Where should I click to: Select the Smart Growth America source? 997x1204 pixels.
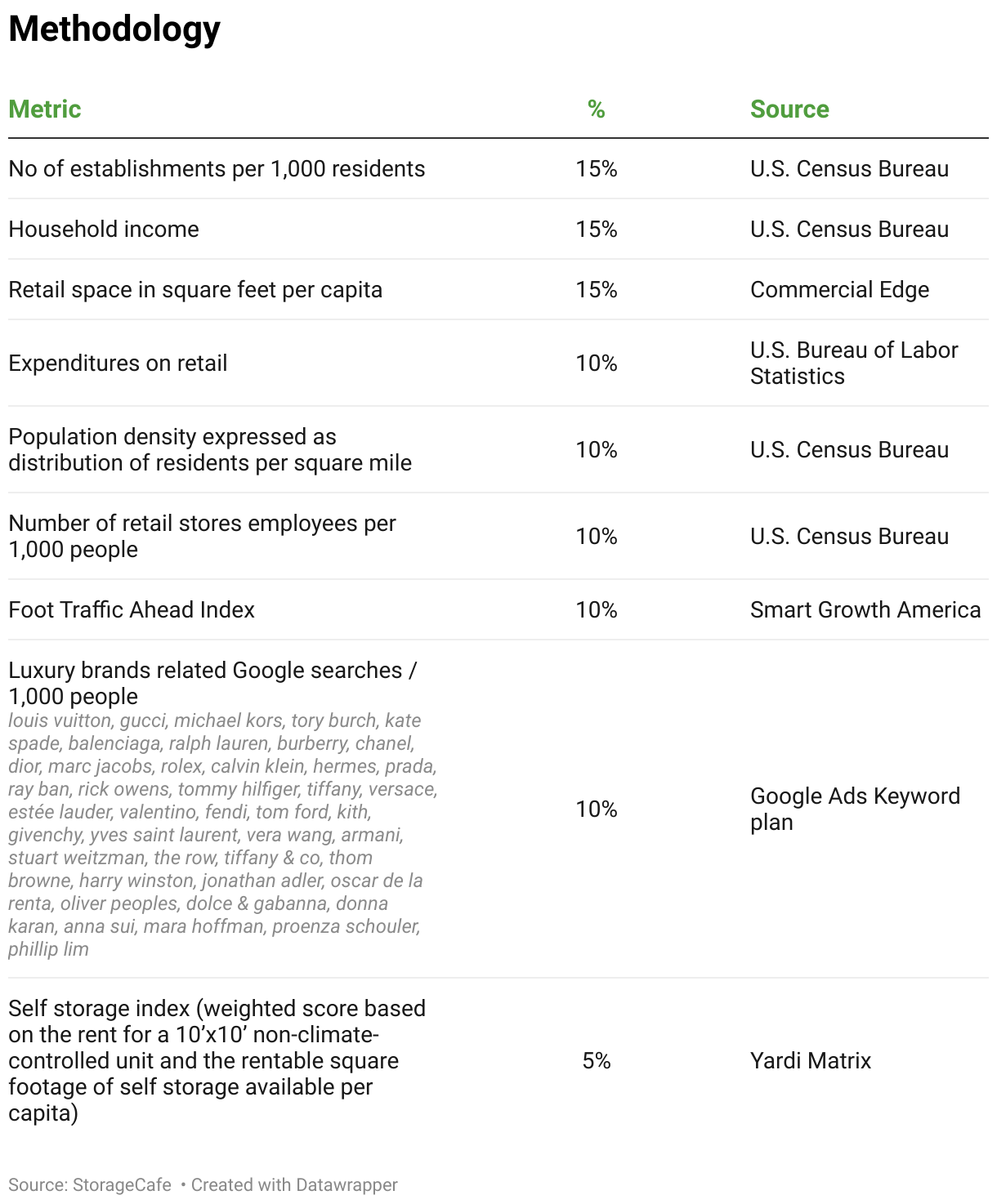pyautogui.click(x=865, y=609)
